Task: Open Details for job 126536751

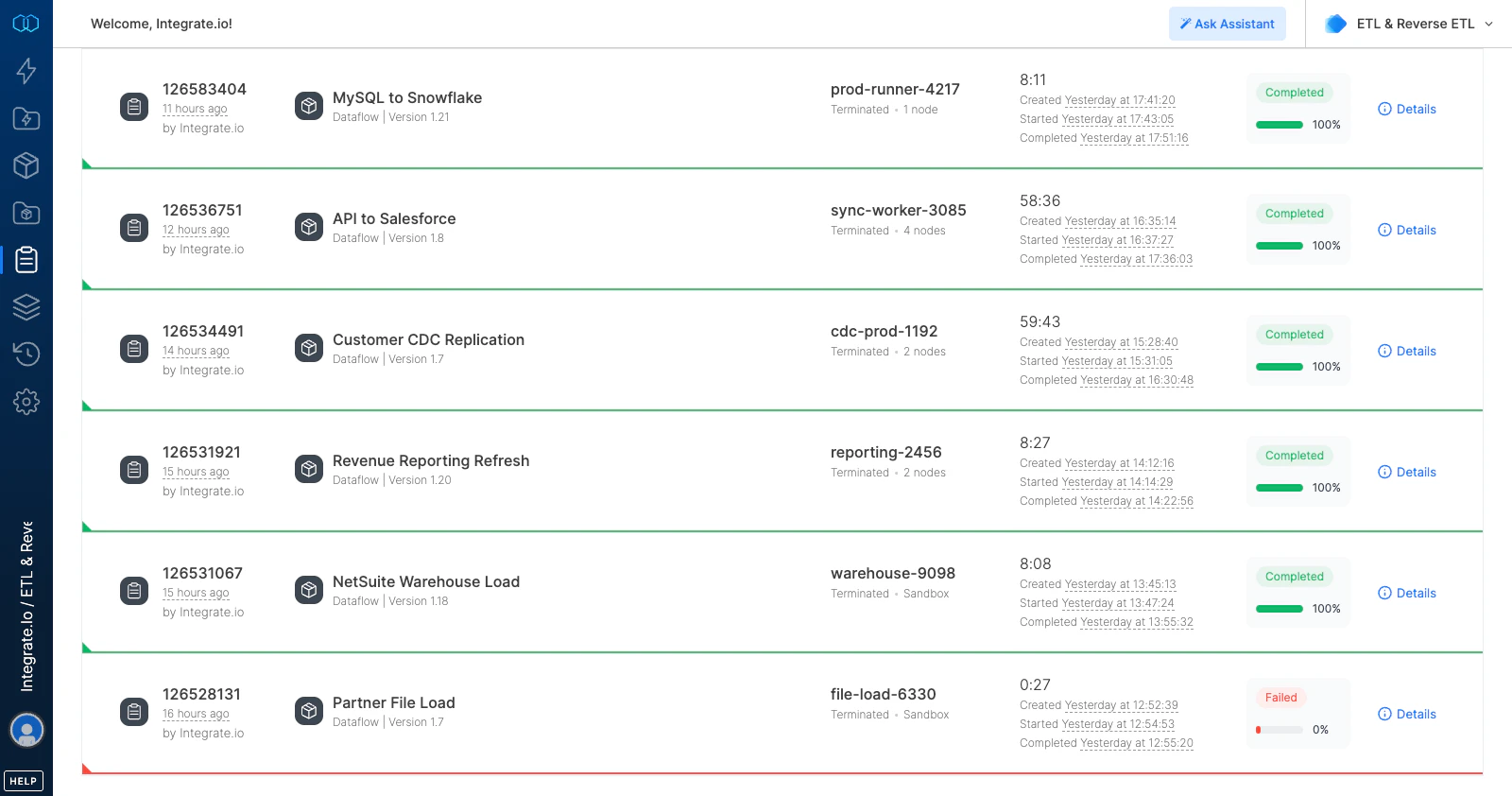Action: click(x=1407, y=230)
